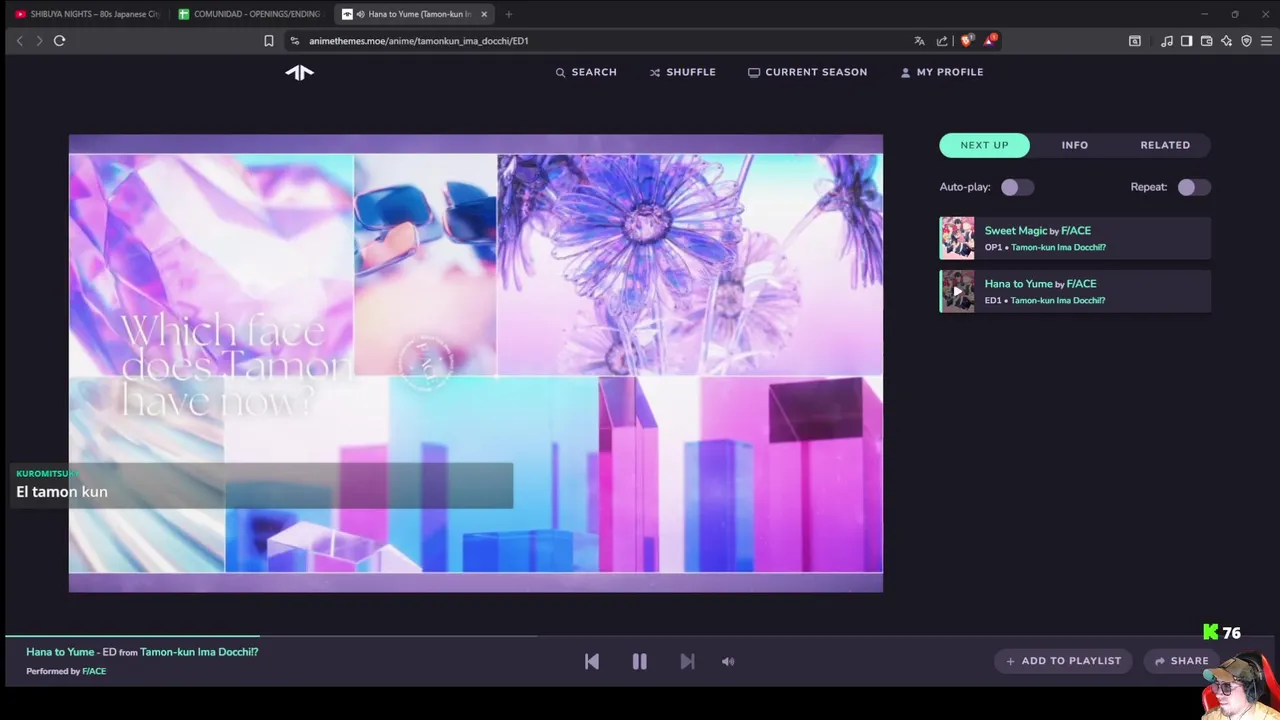Open My Profile

[942, 72]
